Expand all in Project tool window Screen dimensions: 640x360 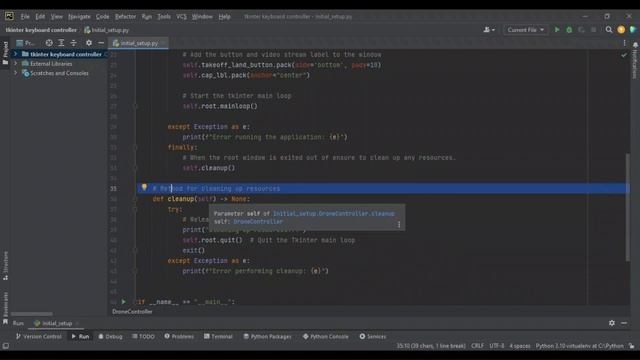61,43
